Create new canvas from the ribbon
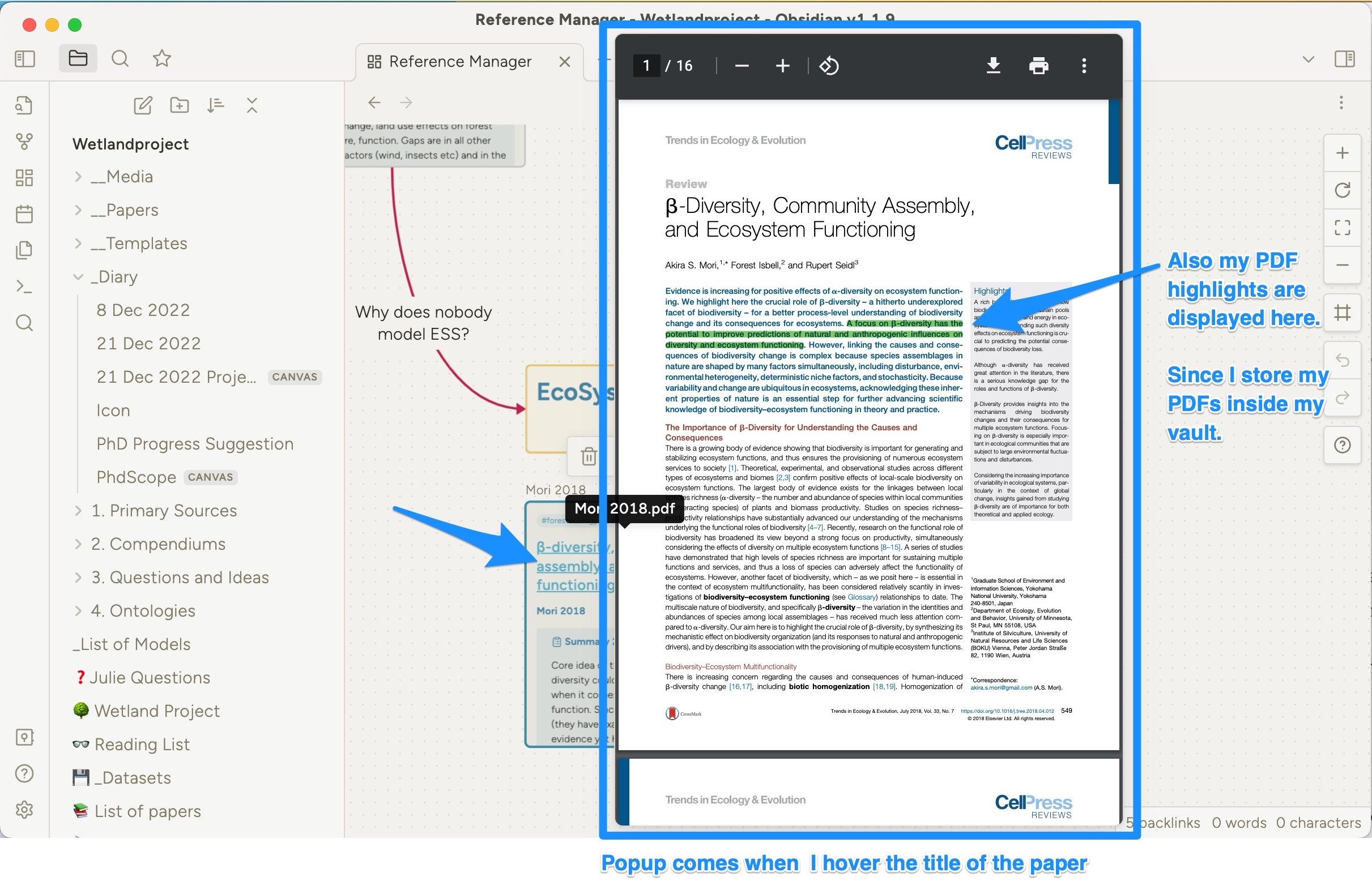 pos(24,177)
